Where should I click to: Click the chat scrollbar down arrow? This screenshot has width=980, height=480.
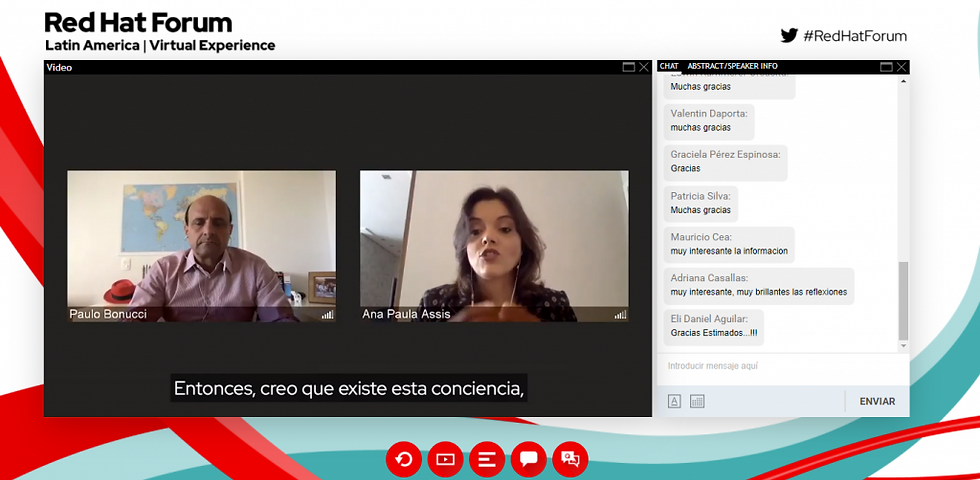[x=903, y=345]
